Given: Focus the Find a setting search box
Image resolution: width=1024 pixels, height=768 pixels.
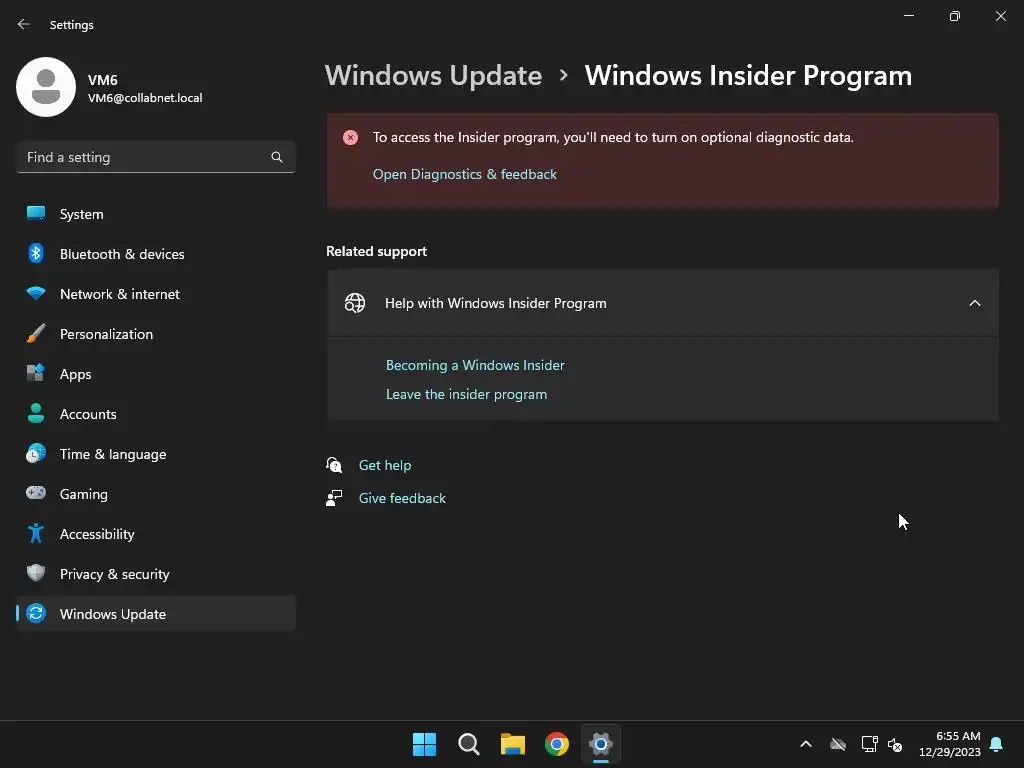Looking at the screenshot, I should coord(156,157).
